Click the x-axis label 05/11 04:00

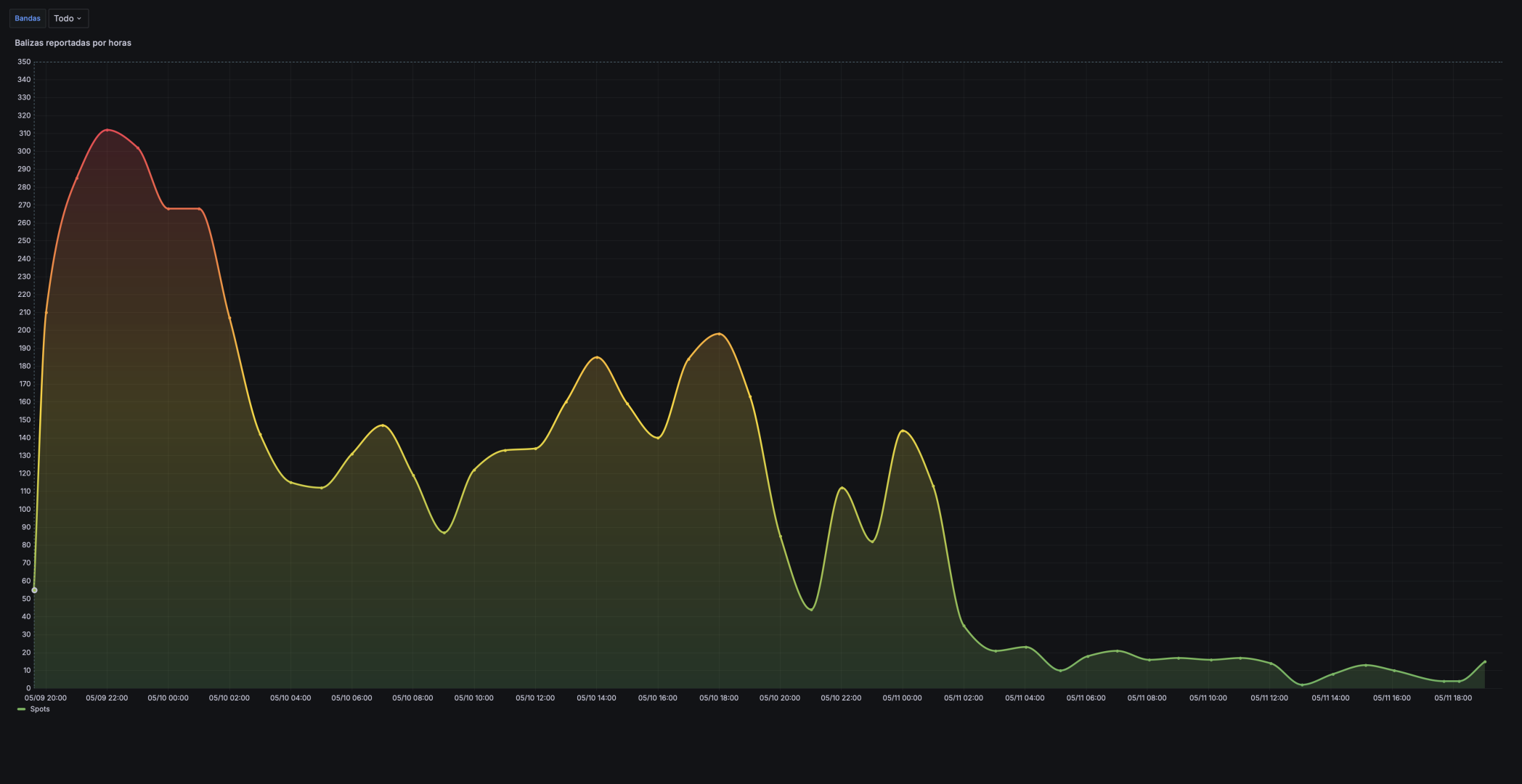[x=1025, y=698]
